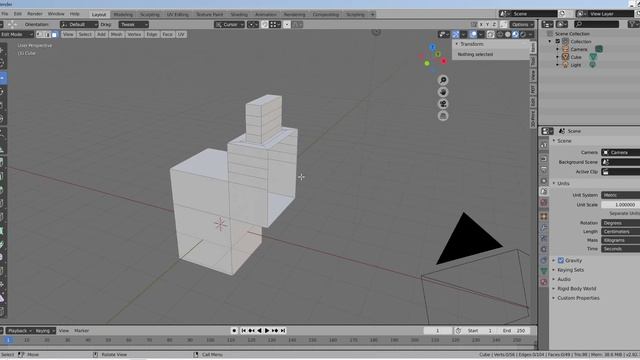Switch to wireframe viewport shading
This screenshot has height=360, width=640.
500,35
